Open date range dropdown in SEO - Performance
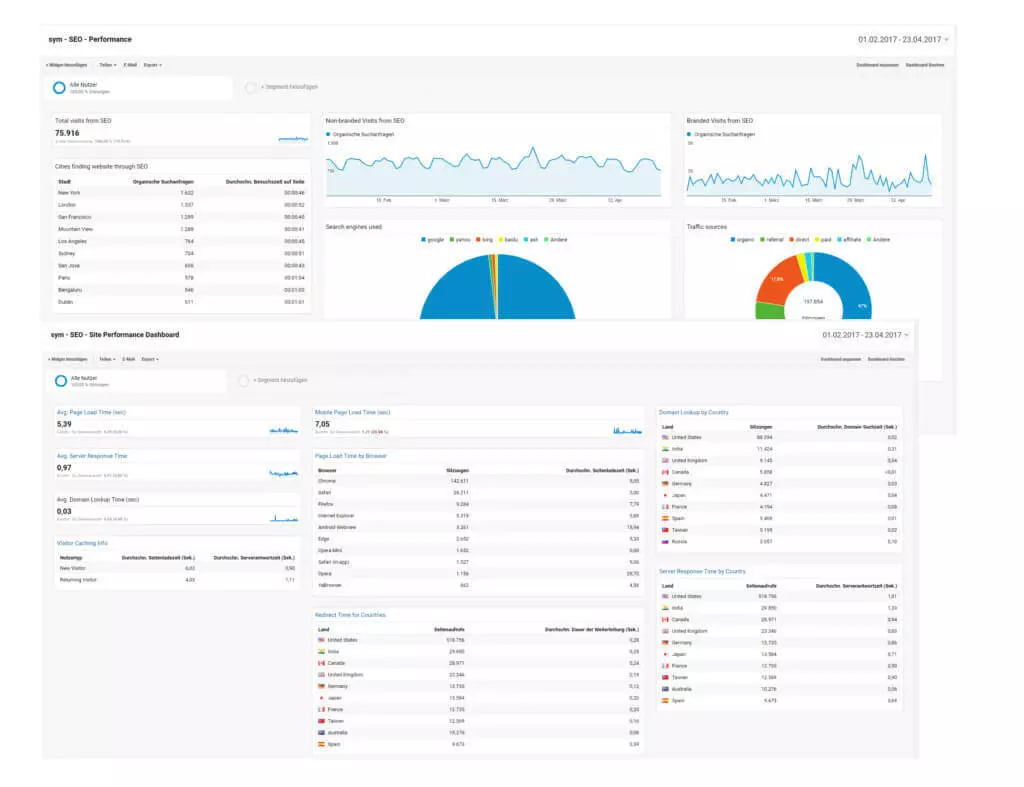The image size is (1024, 787). [x=903, y=40]
